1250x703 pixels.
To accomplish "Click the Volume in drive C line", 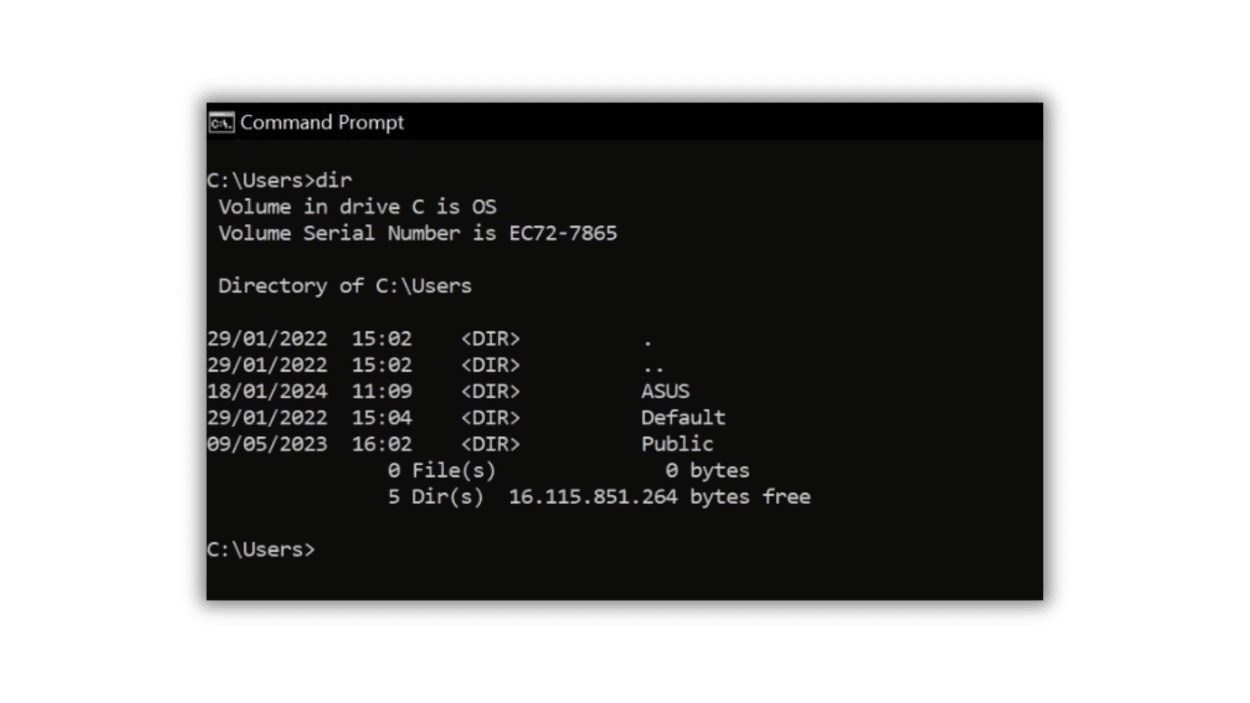I will (x=357, y=207).
